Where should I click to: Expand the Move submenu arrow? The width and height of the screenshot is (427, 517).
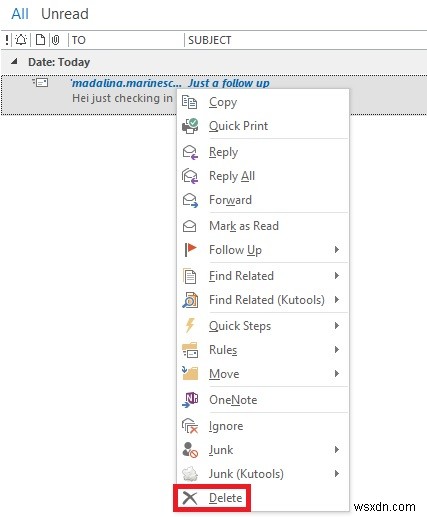coord(337,374)
